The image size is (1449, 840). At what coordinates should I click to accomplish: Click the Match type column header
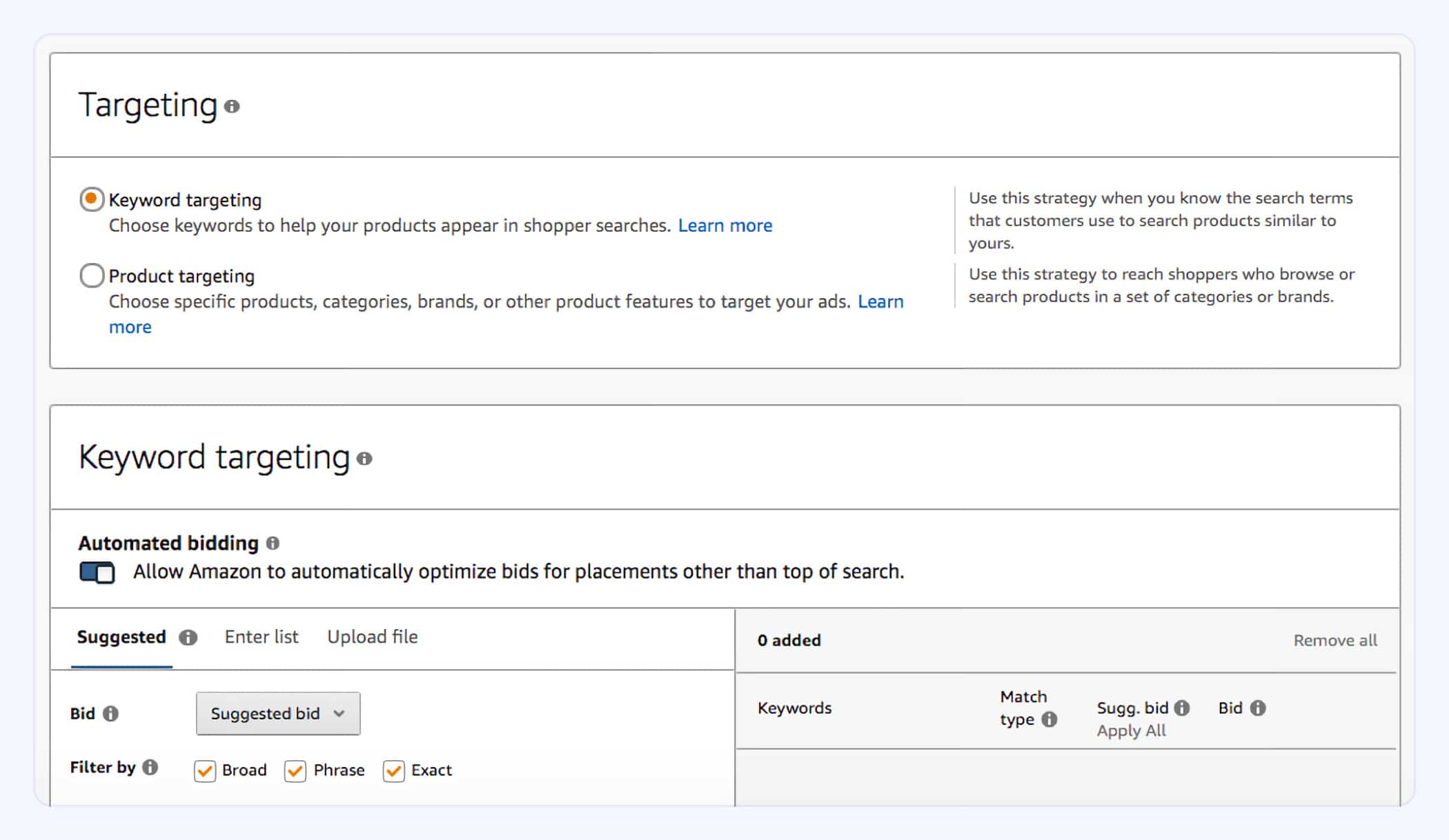(x=1023, y=708)
